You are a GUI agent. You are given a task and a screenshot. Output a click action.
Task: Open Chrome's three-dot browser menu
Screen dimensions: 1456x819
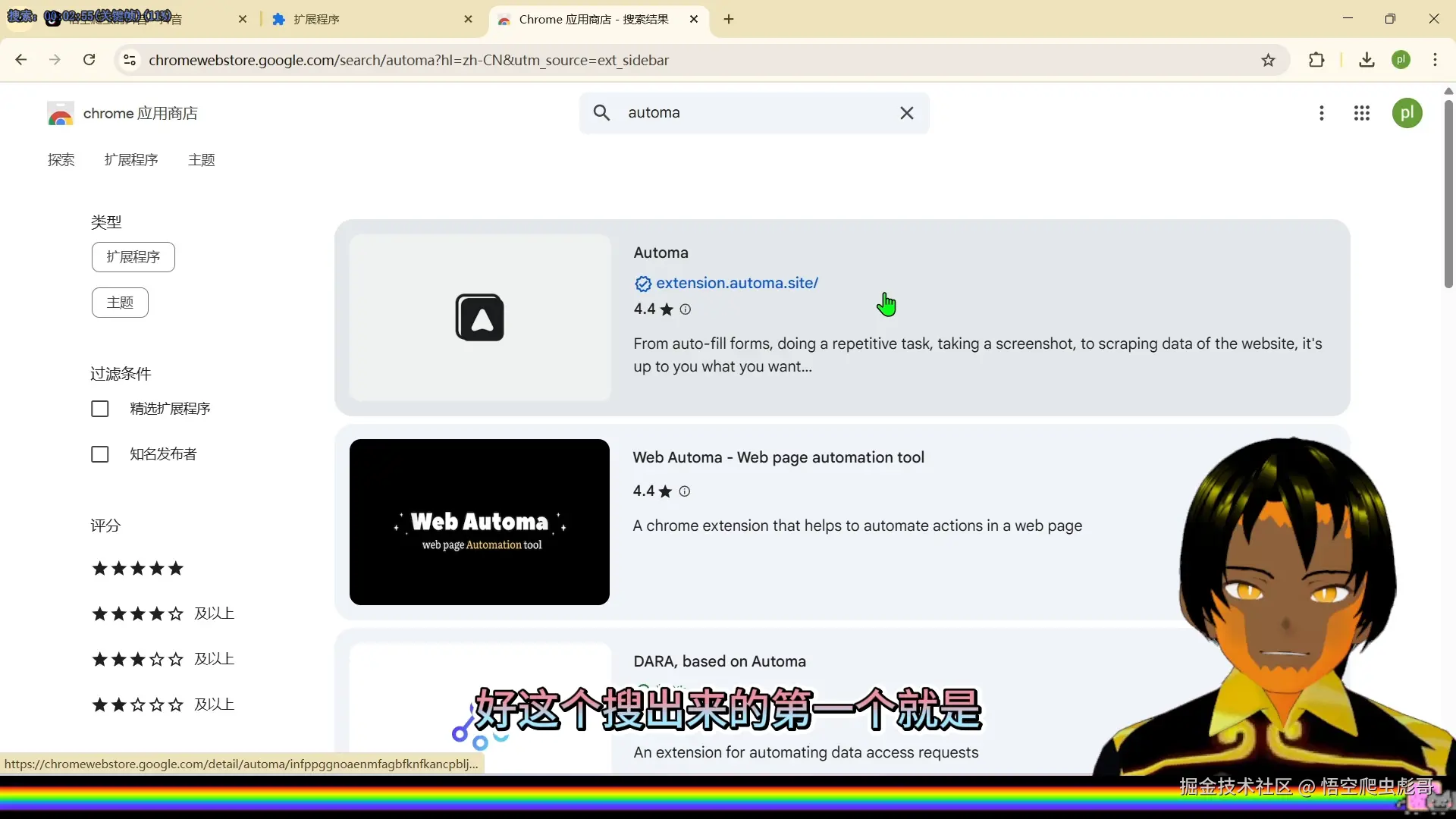(x=1435, y=60)
